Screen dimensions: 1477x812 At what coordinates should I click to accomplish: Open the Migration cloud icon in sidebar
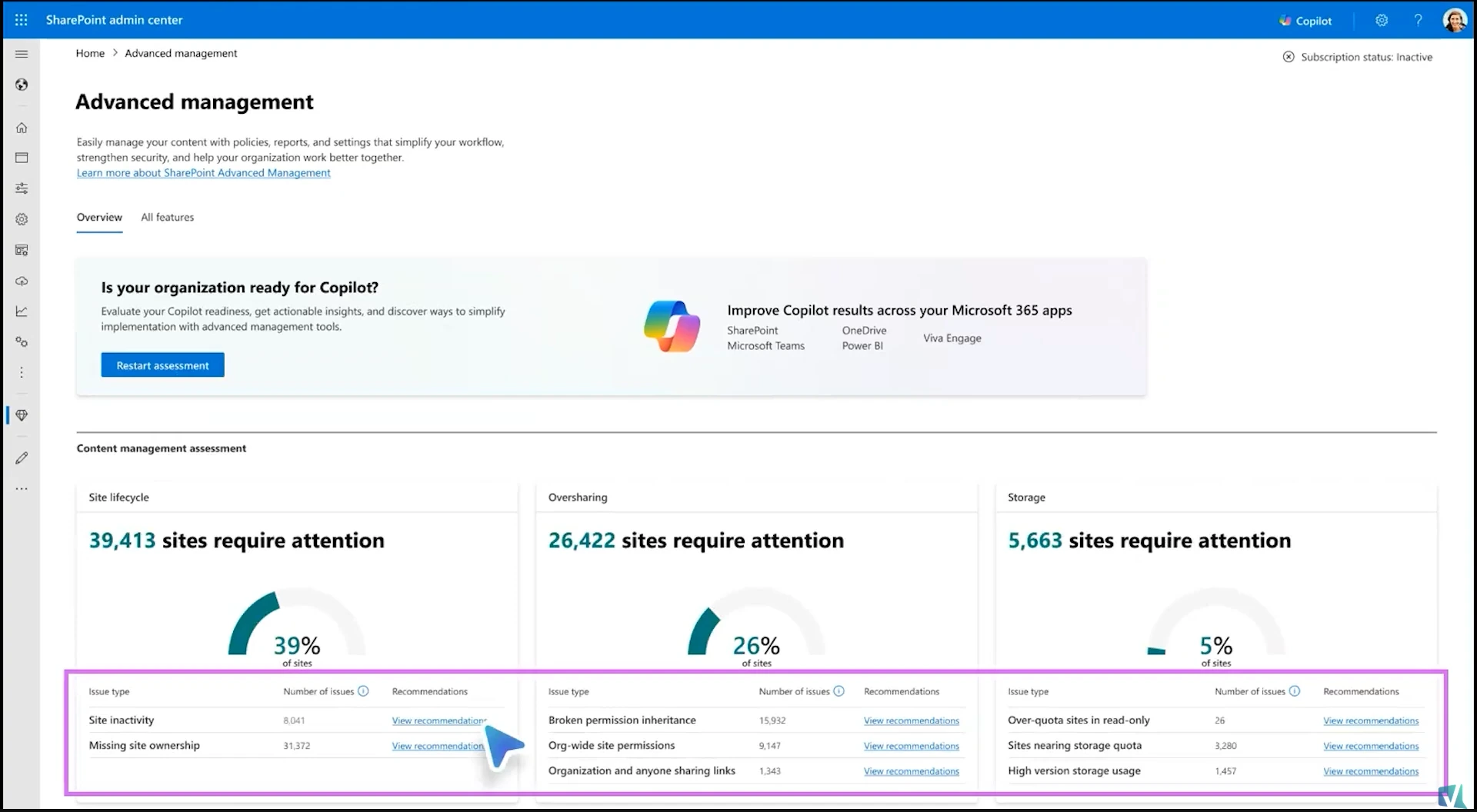click(22, 281)
